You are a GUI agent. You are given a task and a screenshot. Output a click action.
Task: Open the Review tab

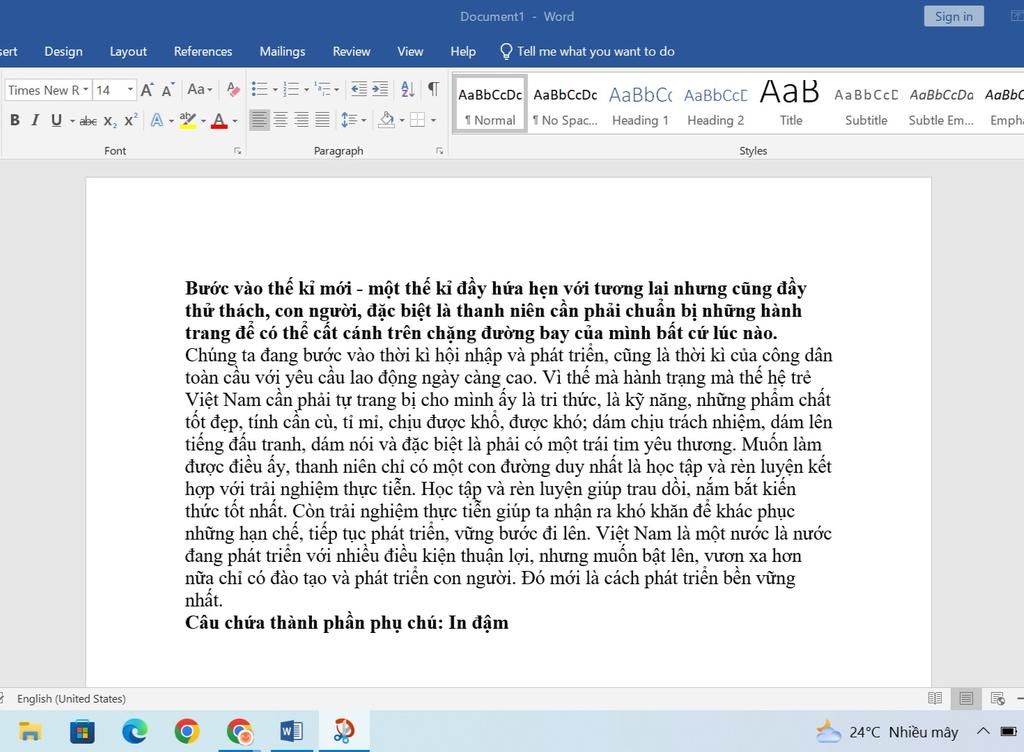[351, 52]
